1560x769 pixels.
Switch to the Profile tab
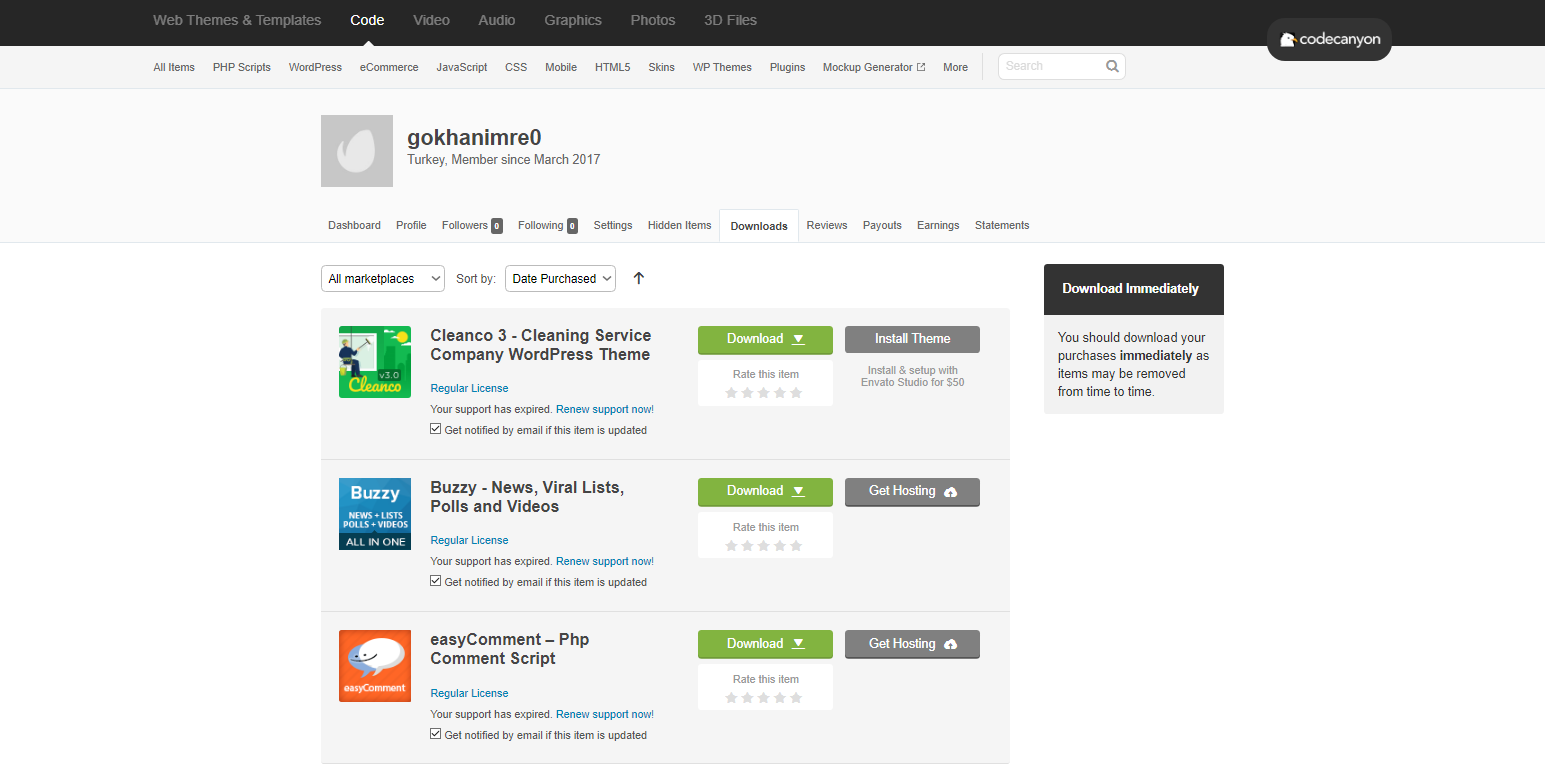pos(411,225)
